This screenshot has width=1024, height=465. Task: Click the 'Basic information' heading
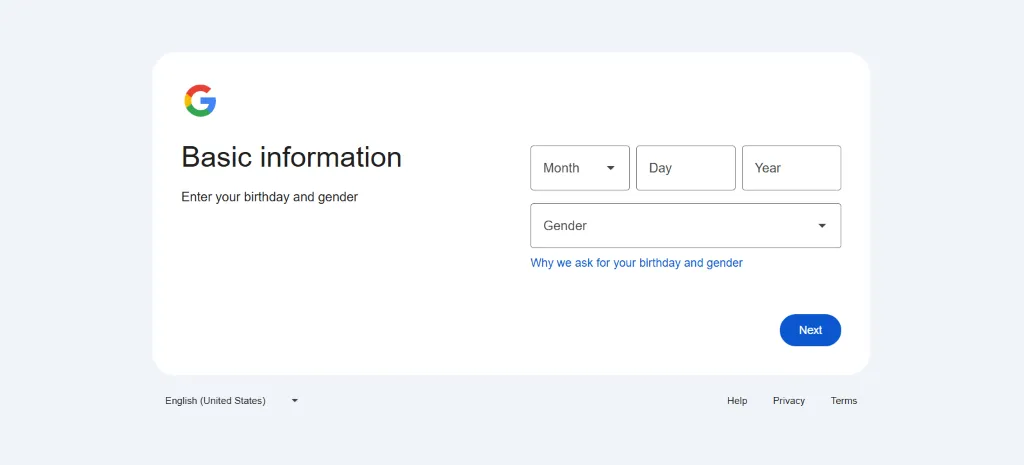pos(291,157)
